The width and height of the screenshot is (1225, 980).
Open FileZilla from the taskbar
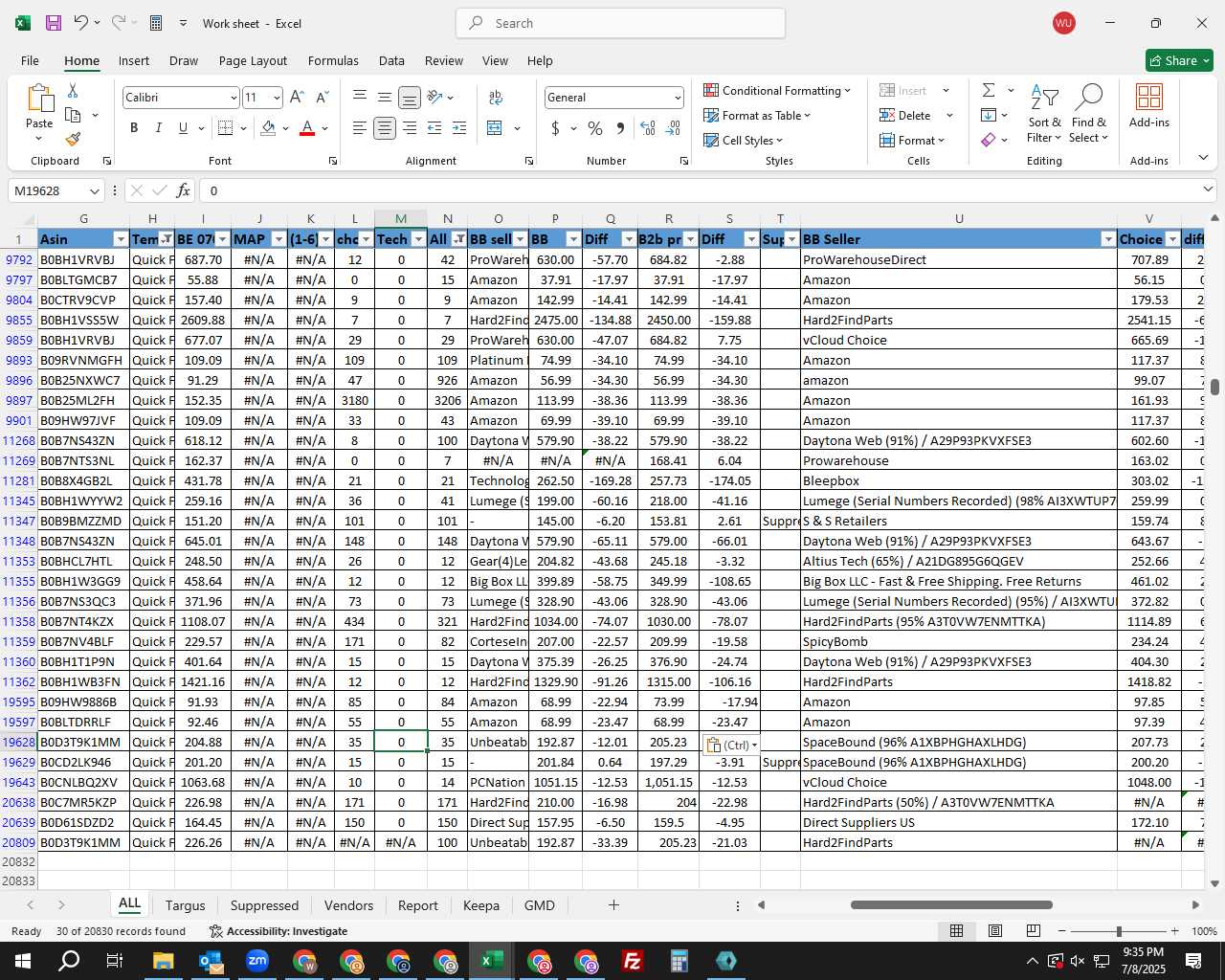633,961
